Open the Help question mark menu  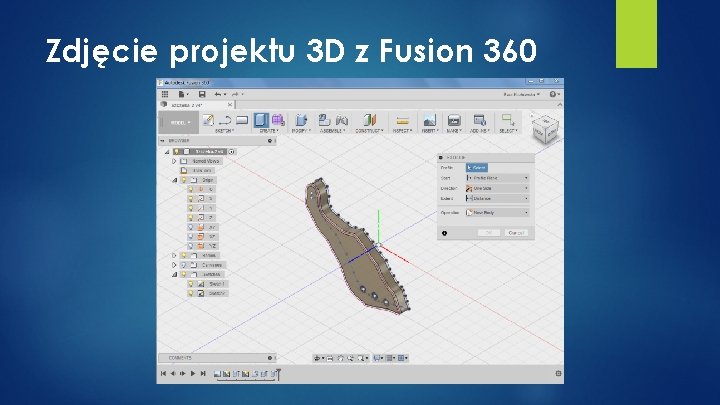554,94
